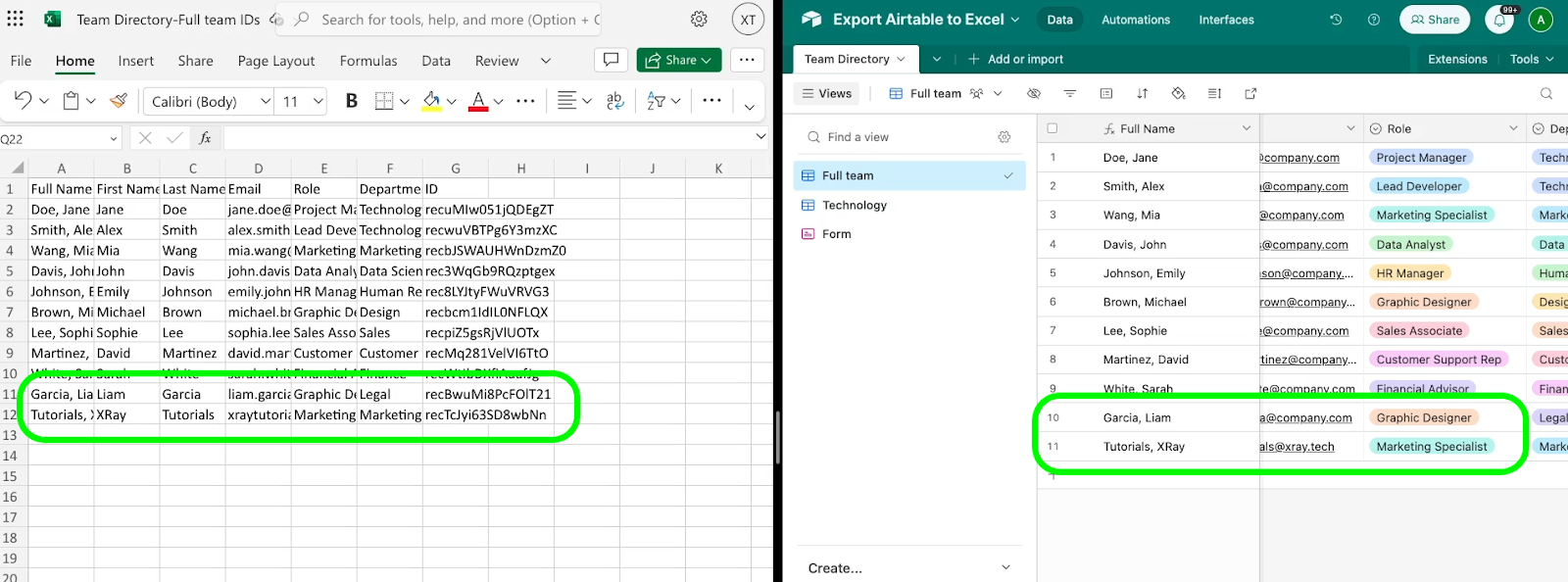This screenshot has width=1568, height=582.
Task: Open Excel settings gear
Action: pos(699,20)
